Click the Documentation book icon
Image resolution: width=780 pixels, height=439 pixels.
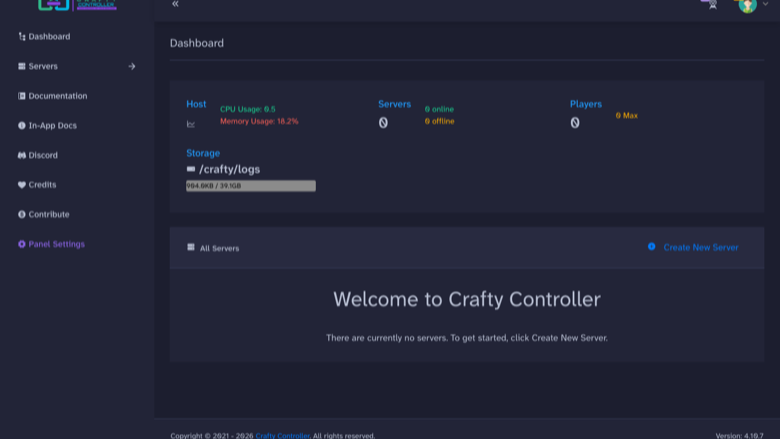22,95
